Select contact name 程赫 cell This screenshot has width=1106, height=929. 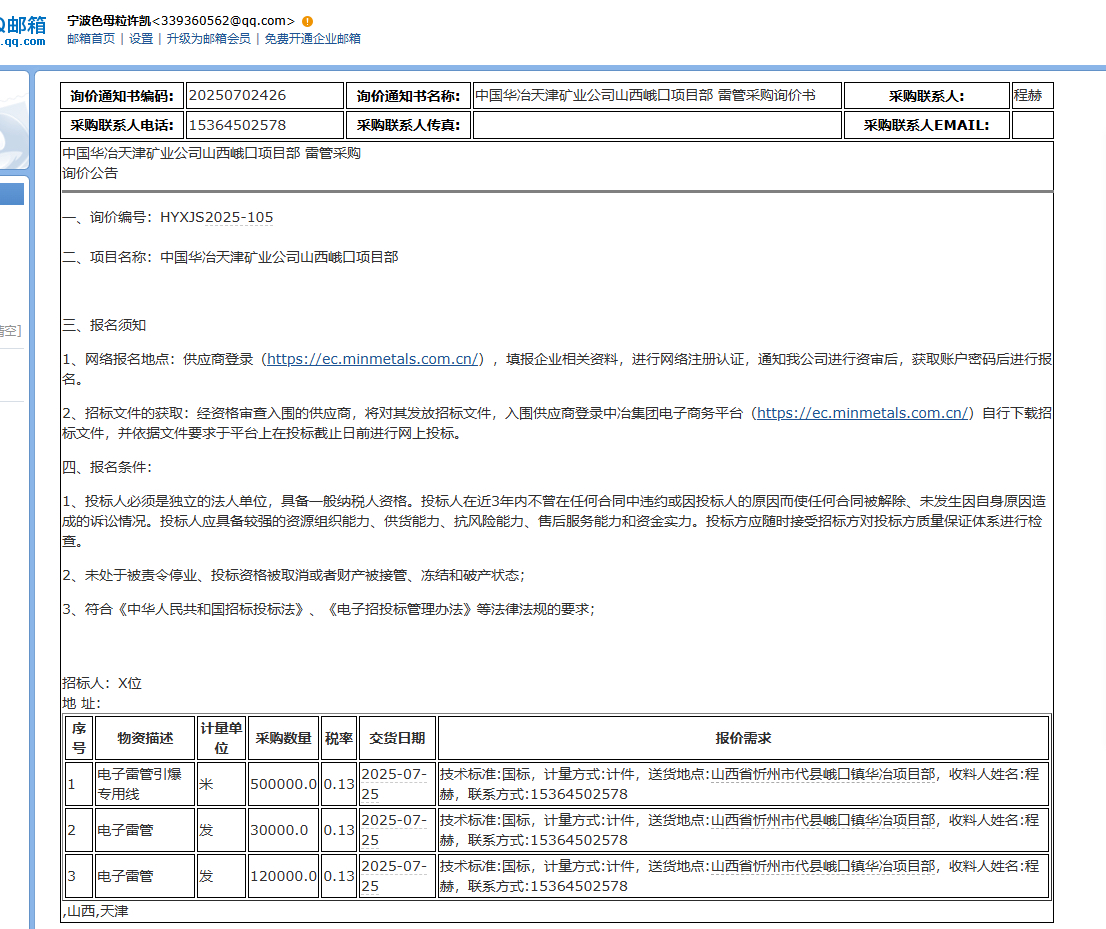(x=1033, y=96)
